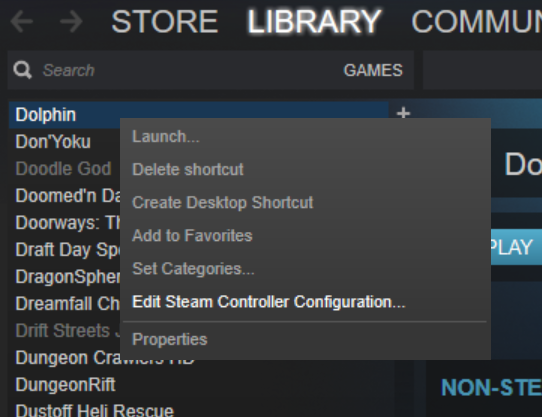Click the back navigation arrow
This screenshot has width=542, height=417.
click(x=22, y=22)
